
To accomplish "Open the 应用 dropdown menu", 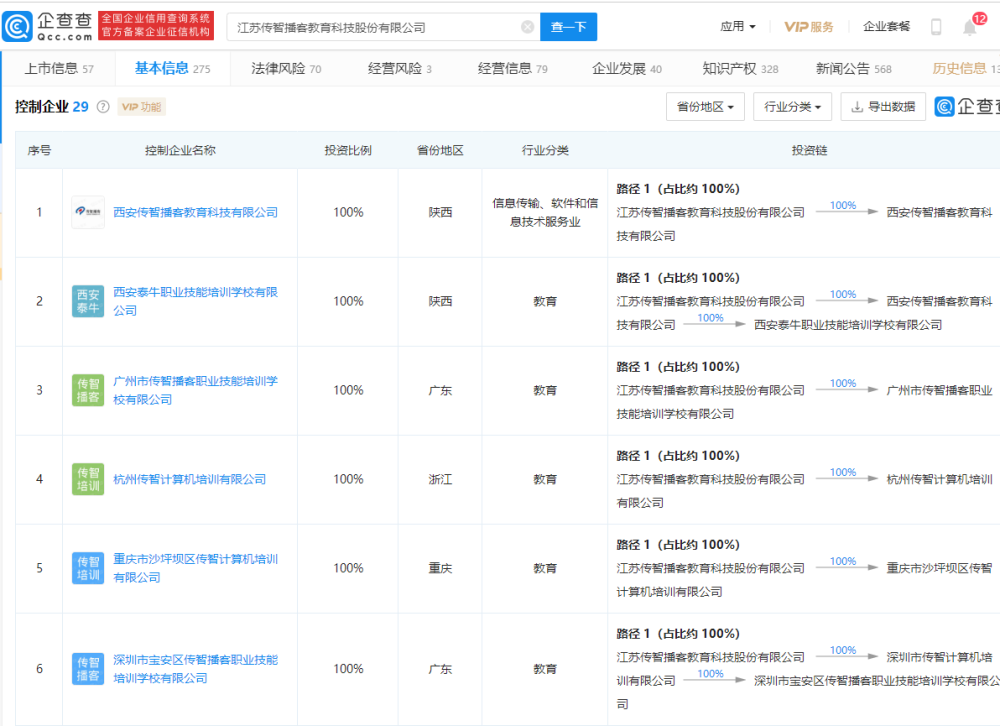I will 738,26.
